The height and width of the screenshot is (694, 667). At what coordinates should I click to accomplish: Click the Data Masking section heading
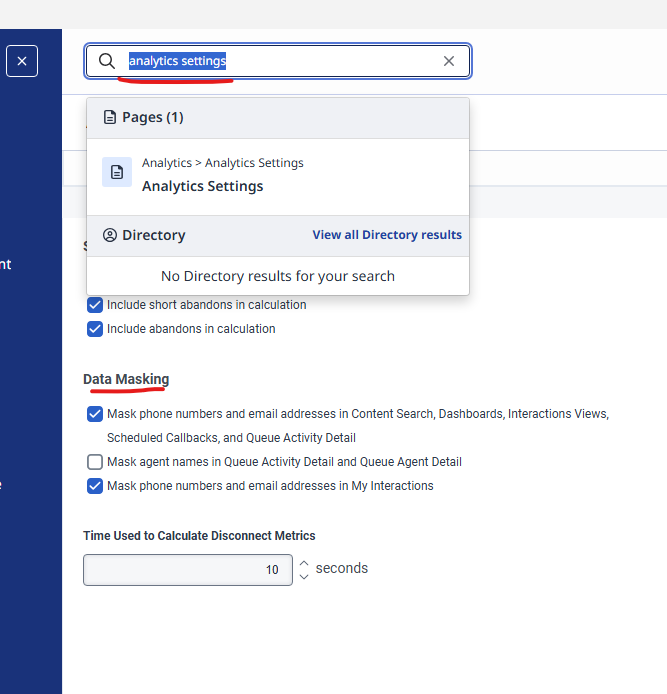[x=126, y=379]
